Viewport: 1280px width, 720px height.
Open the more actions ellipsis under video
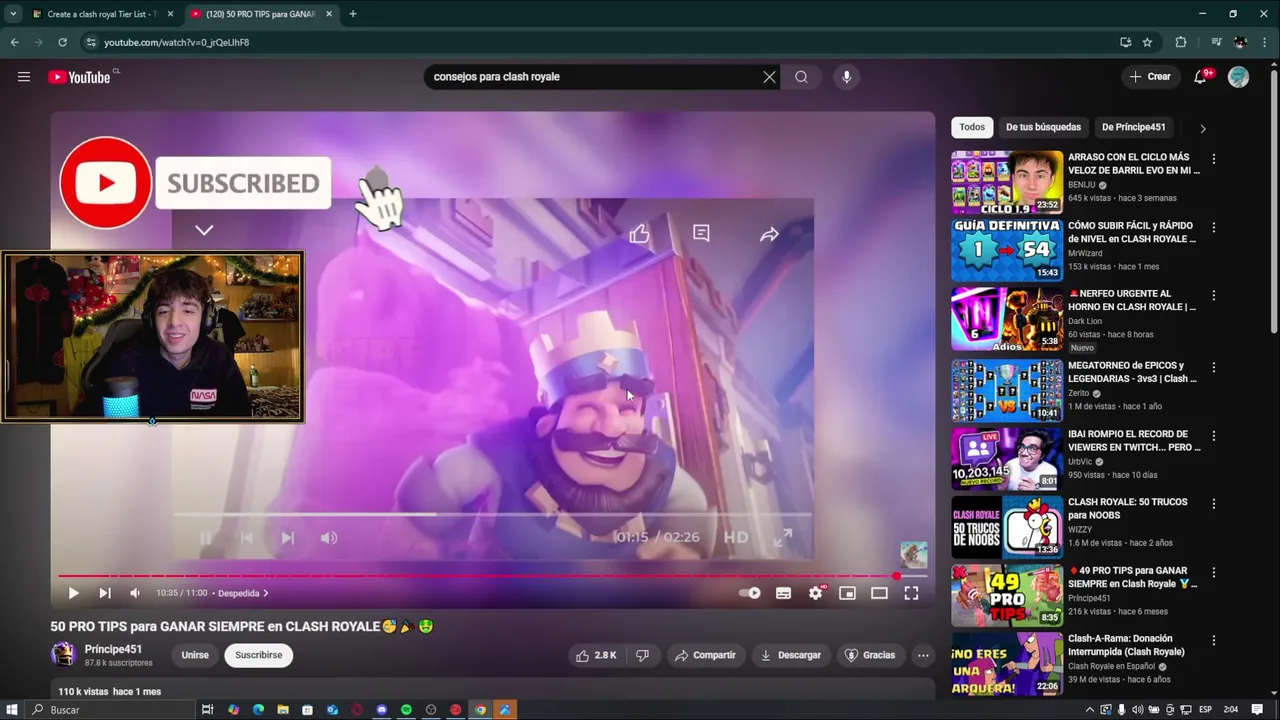(923, 655)
